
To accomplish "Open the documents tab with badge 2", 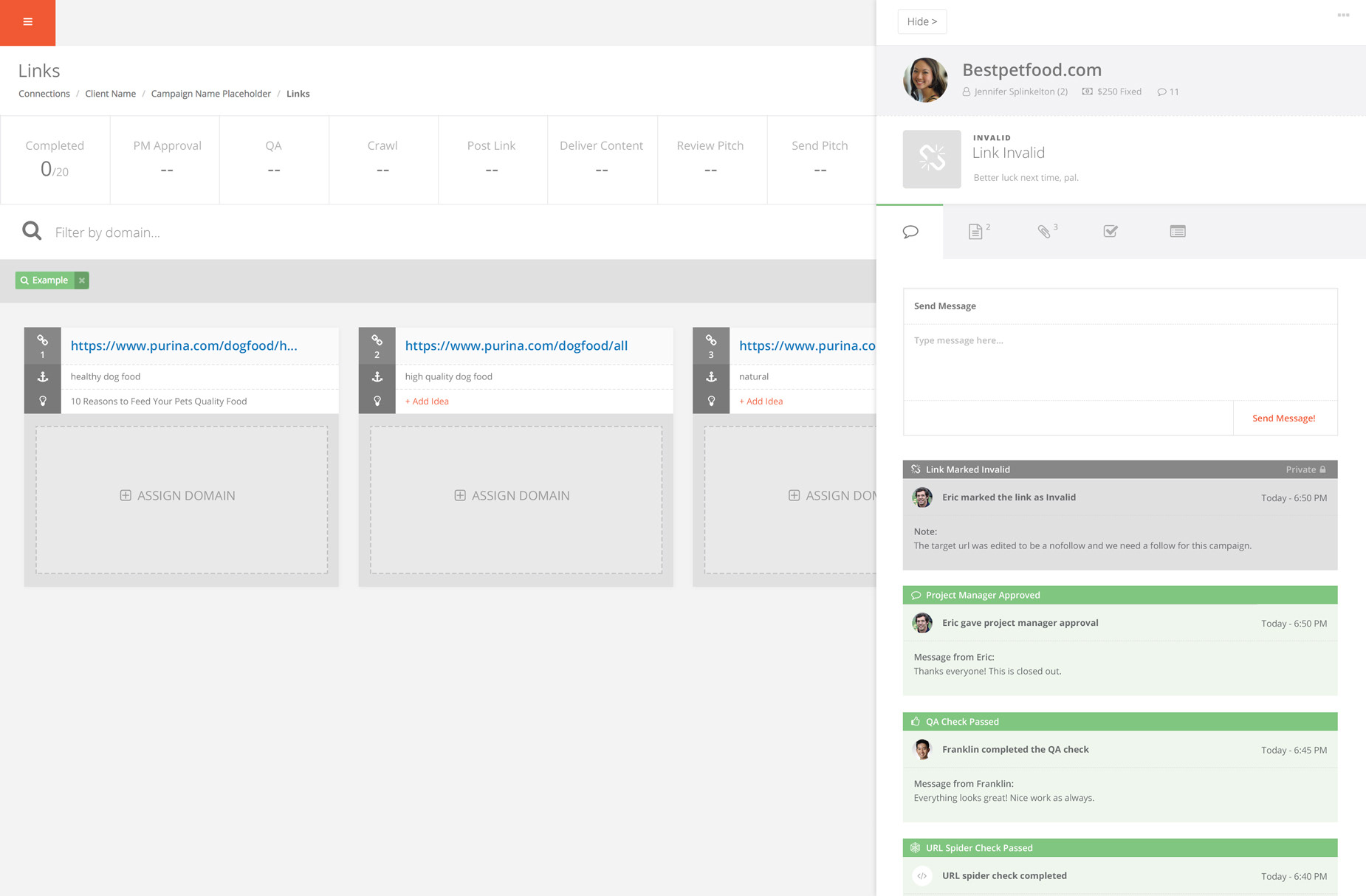I will (x=978, y=232).
